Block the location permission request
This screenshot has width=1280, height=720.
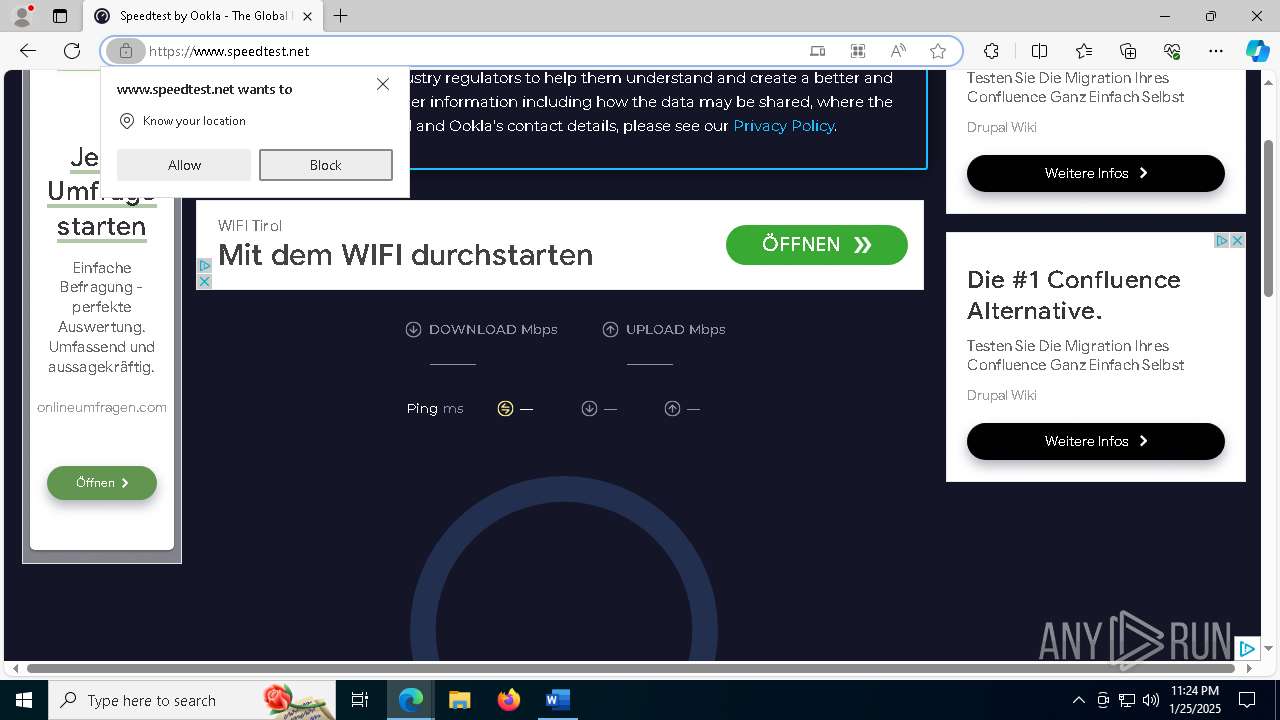326,165
